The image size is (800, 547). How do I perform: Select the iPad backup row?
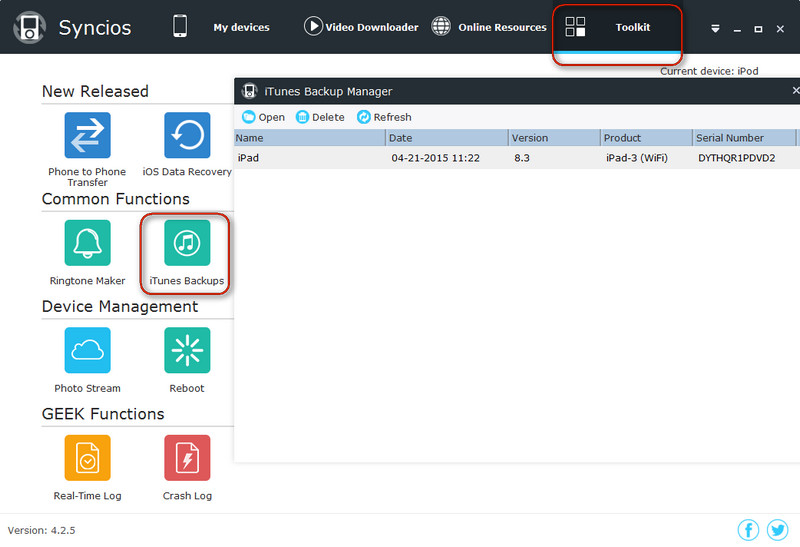point(517,158)
